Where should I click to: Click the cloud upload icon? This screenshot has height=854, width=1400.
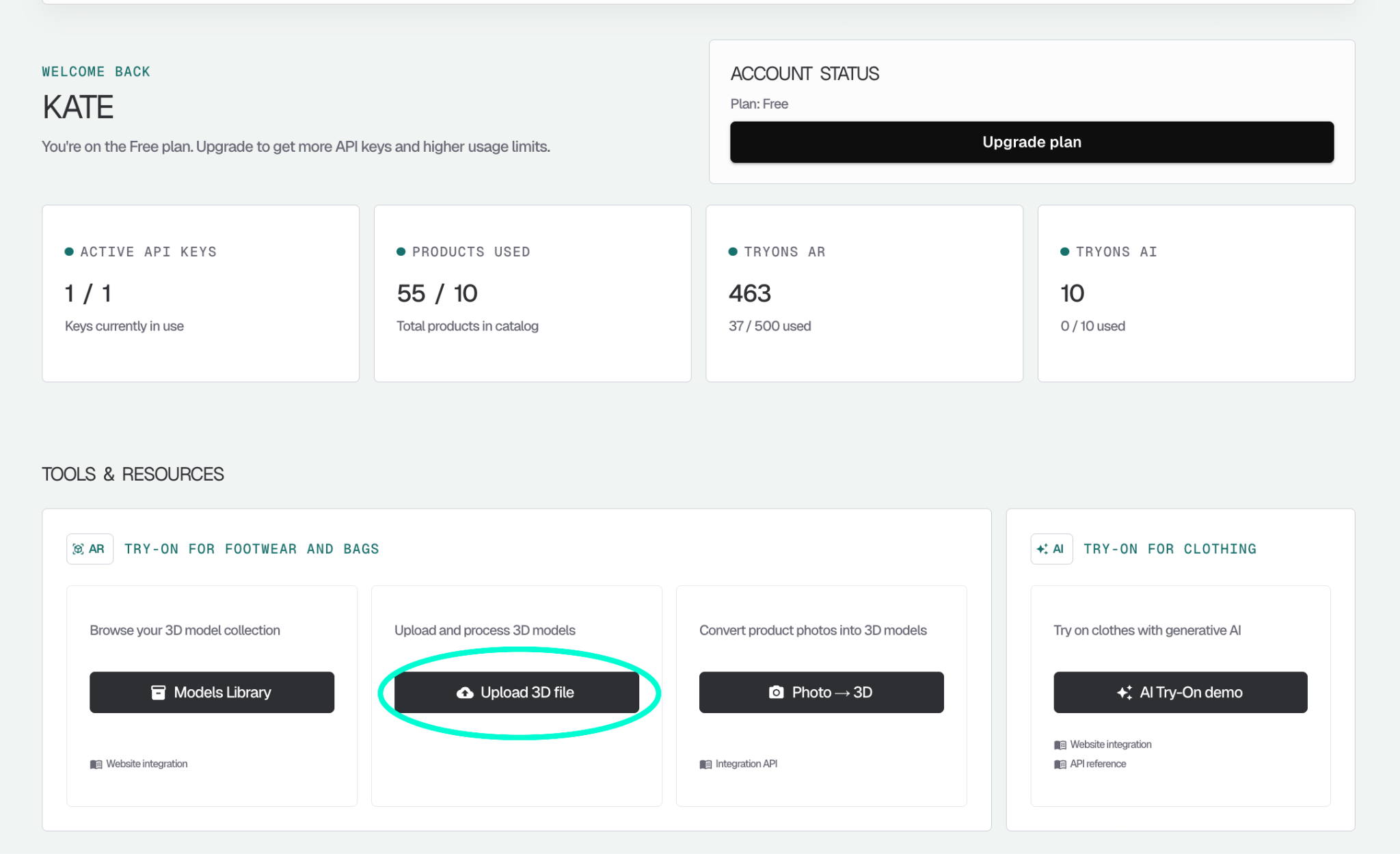coord(465,693)
